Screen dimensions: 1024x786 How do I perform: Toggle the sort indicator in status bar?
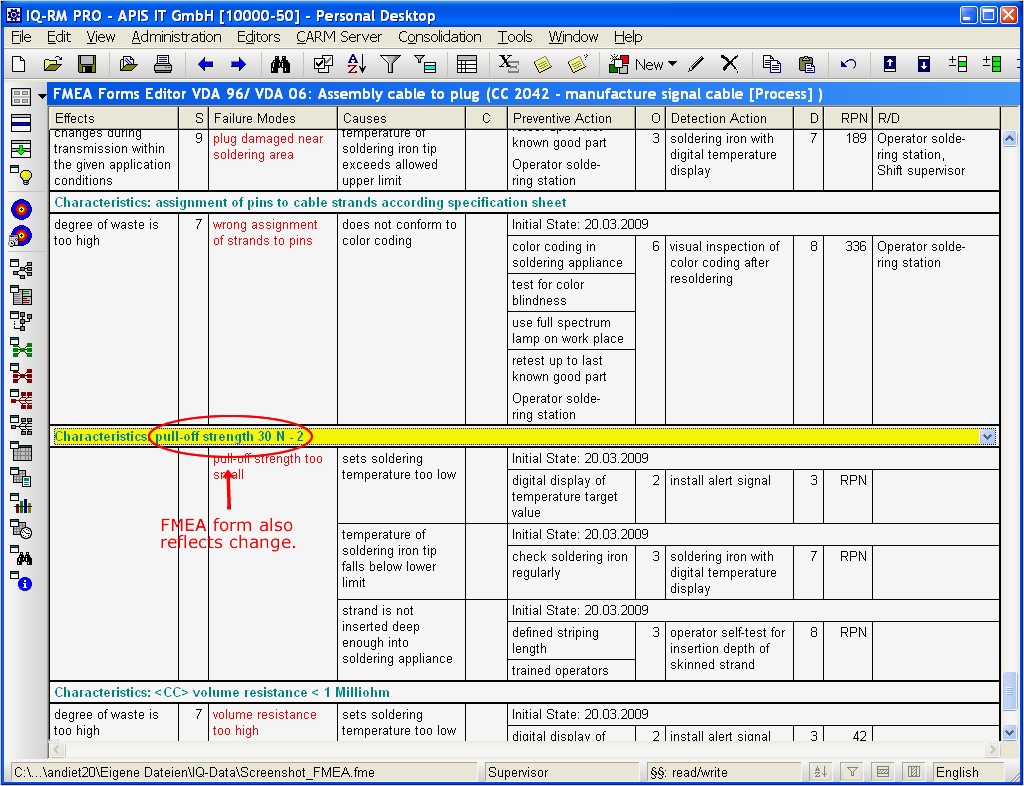point(820,772)
